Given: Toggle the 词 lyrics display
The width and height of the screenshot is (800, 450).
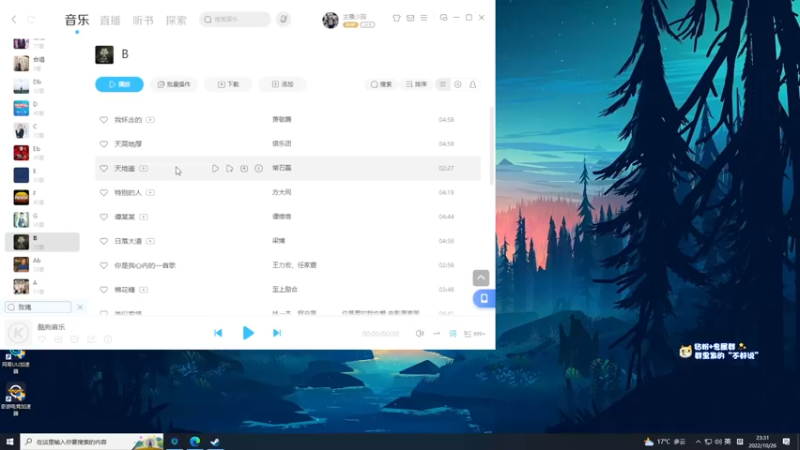Looking at the screenshot, I should click(x=453, y=334).
